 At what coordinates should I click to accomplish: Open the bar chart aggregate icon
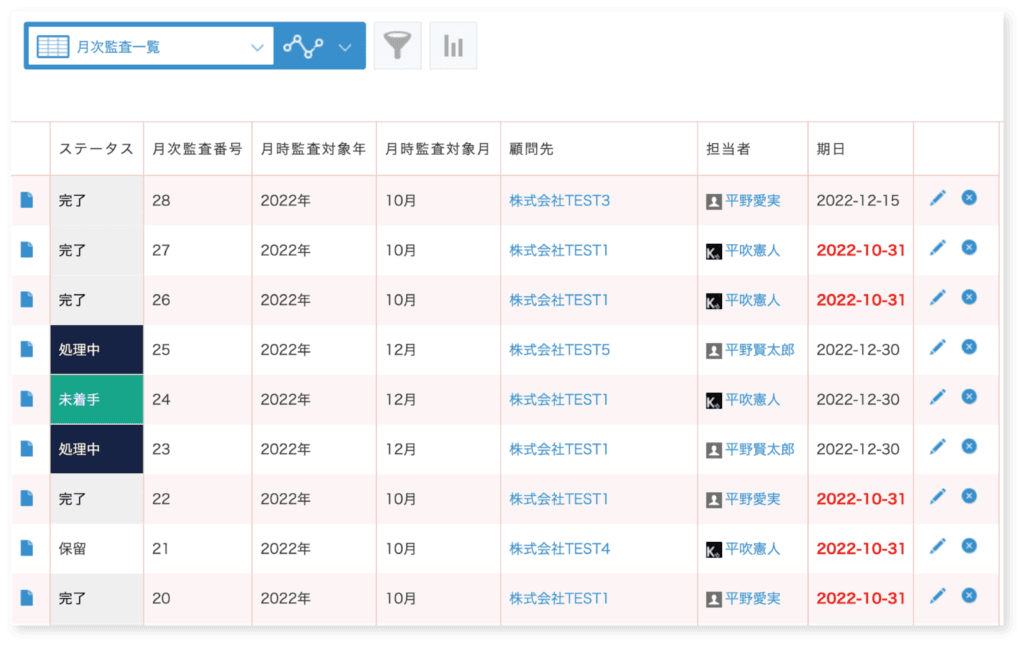tap(453, 46)
